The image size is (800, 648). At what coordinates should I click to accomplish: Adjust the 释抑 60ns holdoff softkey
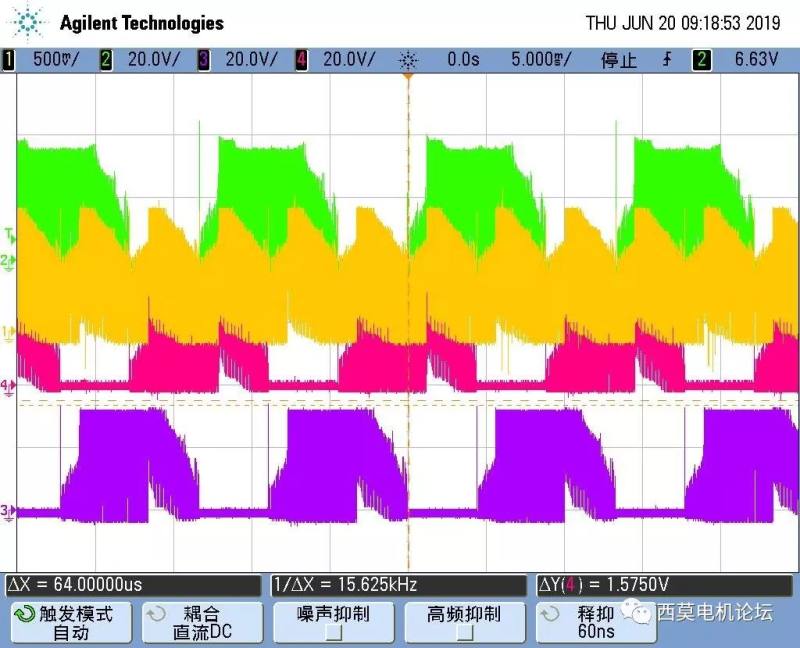(594, 622)
